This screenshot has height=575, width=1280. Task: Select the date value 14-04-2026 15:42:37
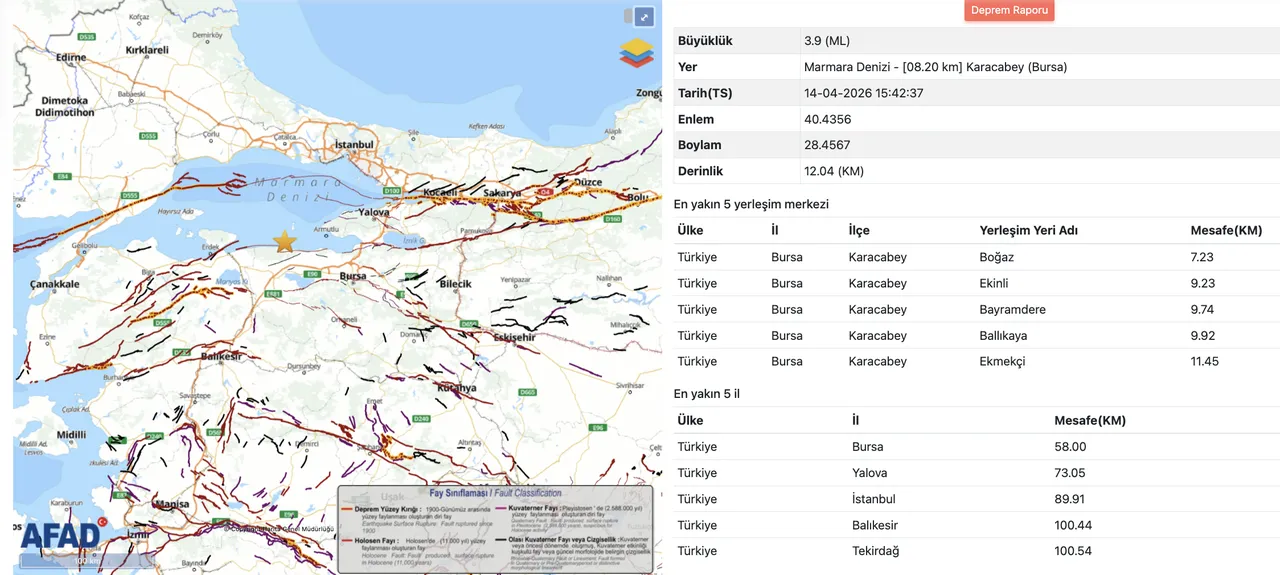coord(863,93)
